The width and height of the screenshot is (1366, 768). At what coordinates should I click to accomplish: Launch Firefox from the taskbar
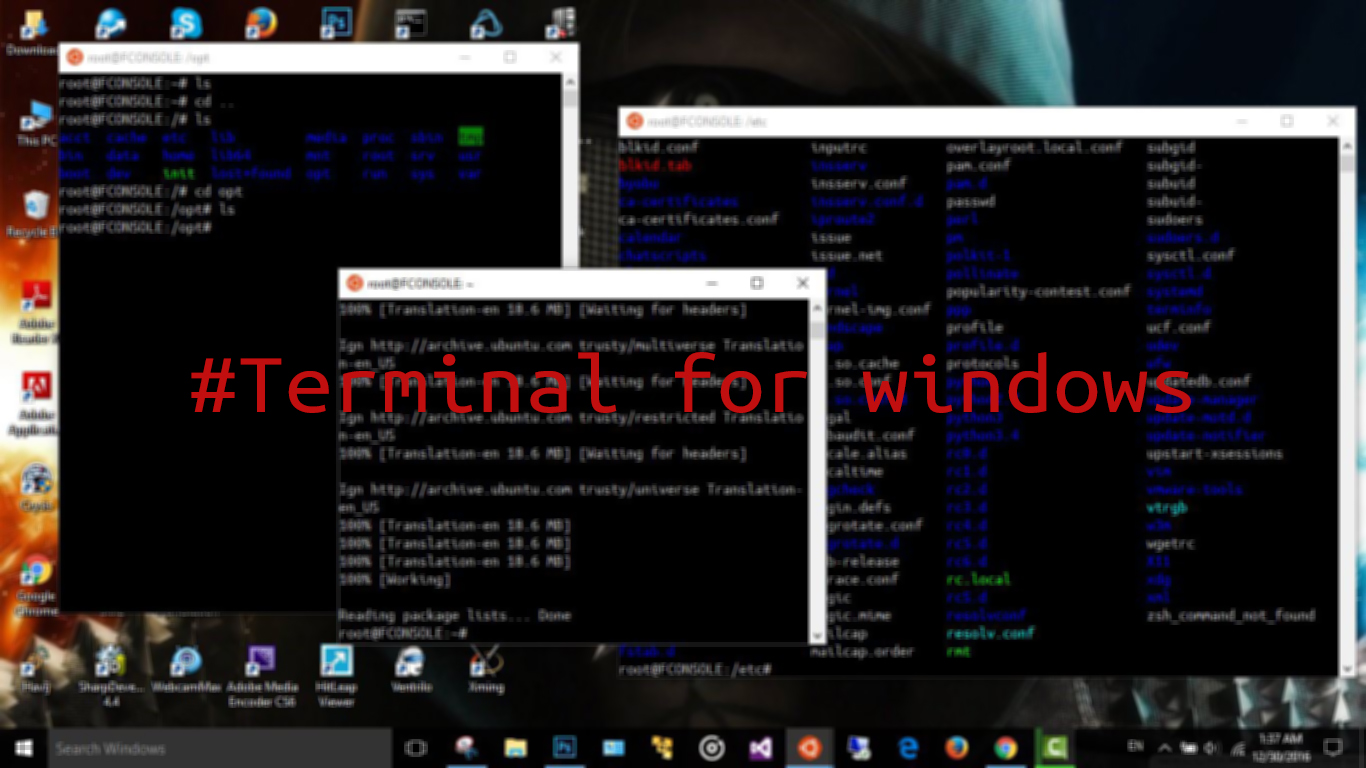point(956,747)
